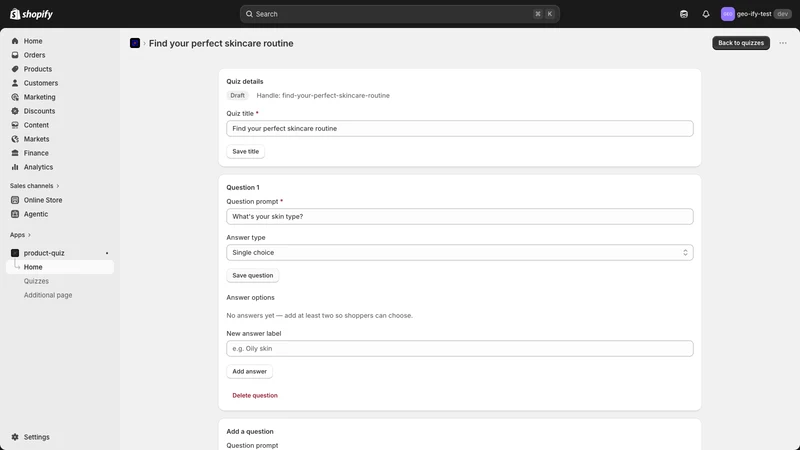Open the Agentic channel icon
800x450 pixels.
(15, 214)
